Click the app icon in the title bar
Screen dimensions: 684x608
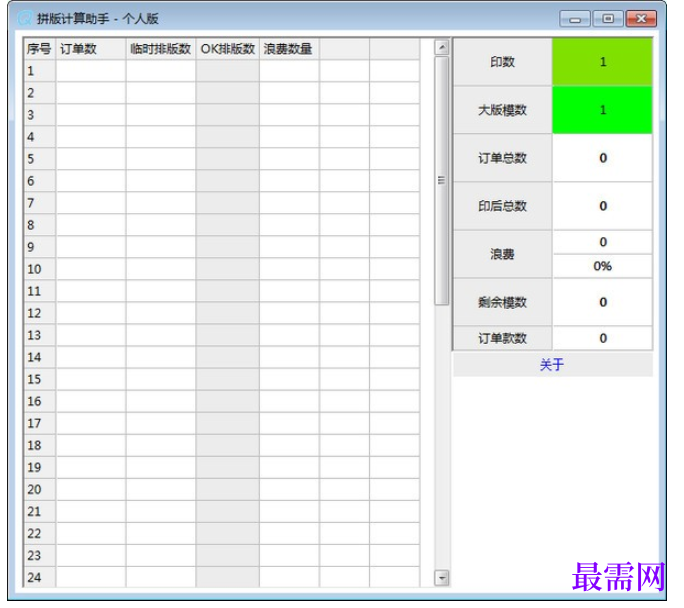pos(24,18)
